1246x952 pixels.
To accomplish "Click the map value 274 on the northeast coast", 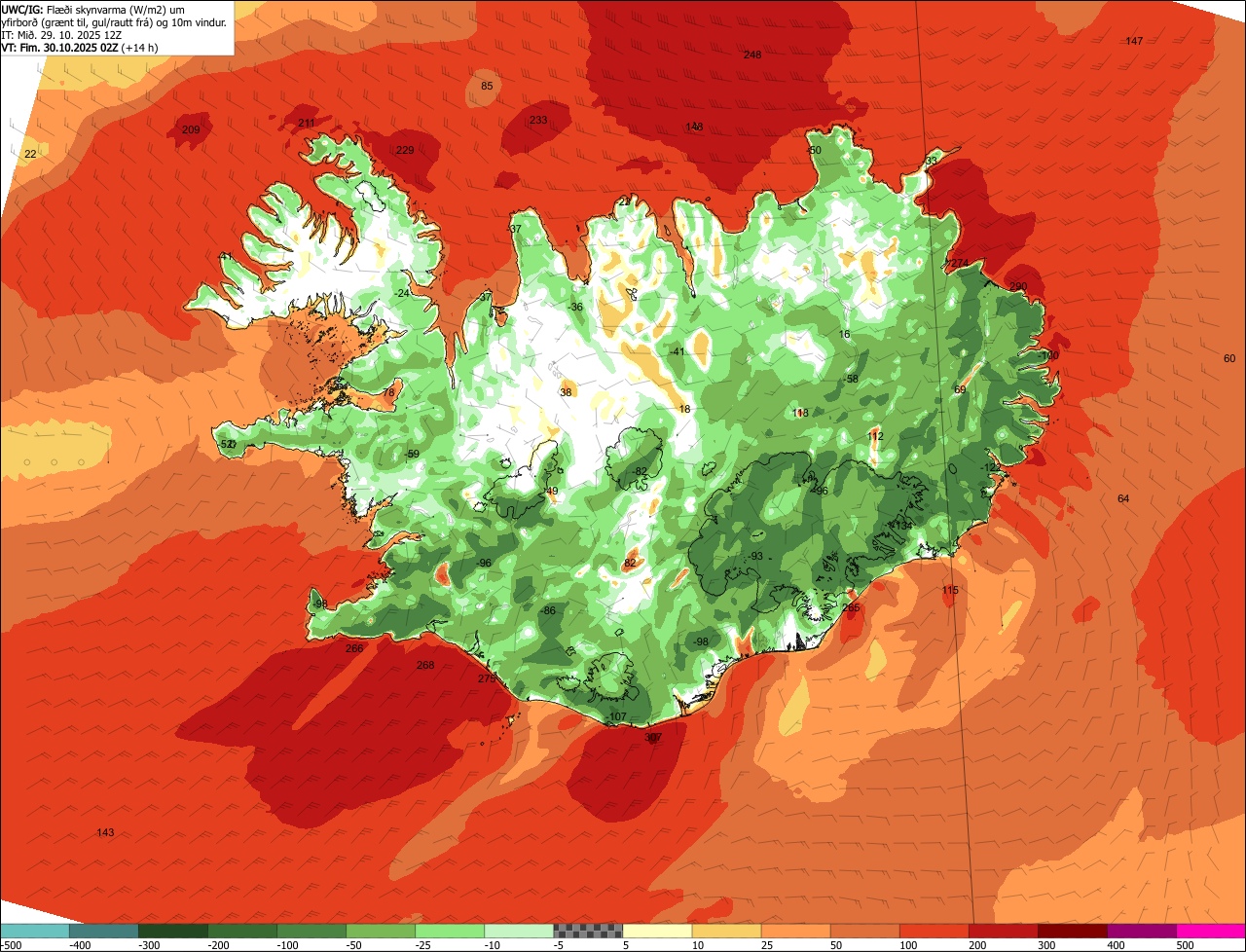I will tap(960, 264).
